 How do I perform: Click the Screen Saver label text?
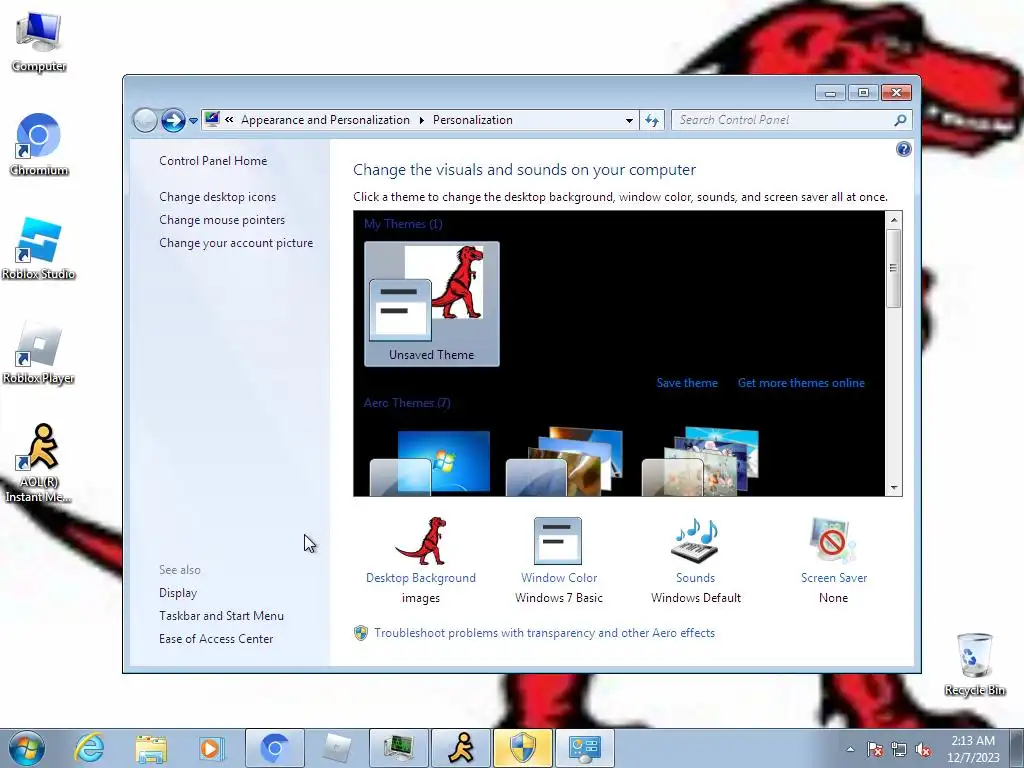pyautogui.click(x=834, y=578)
